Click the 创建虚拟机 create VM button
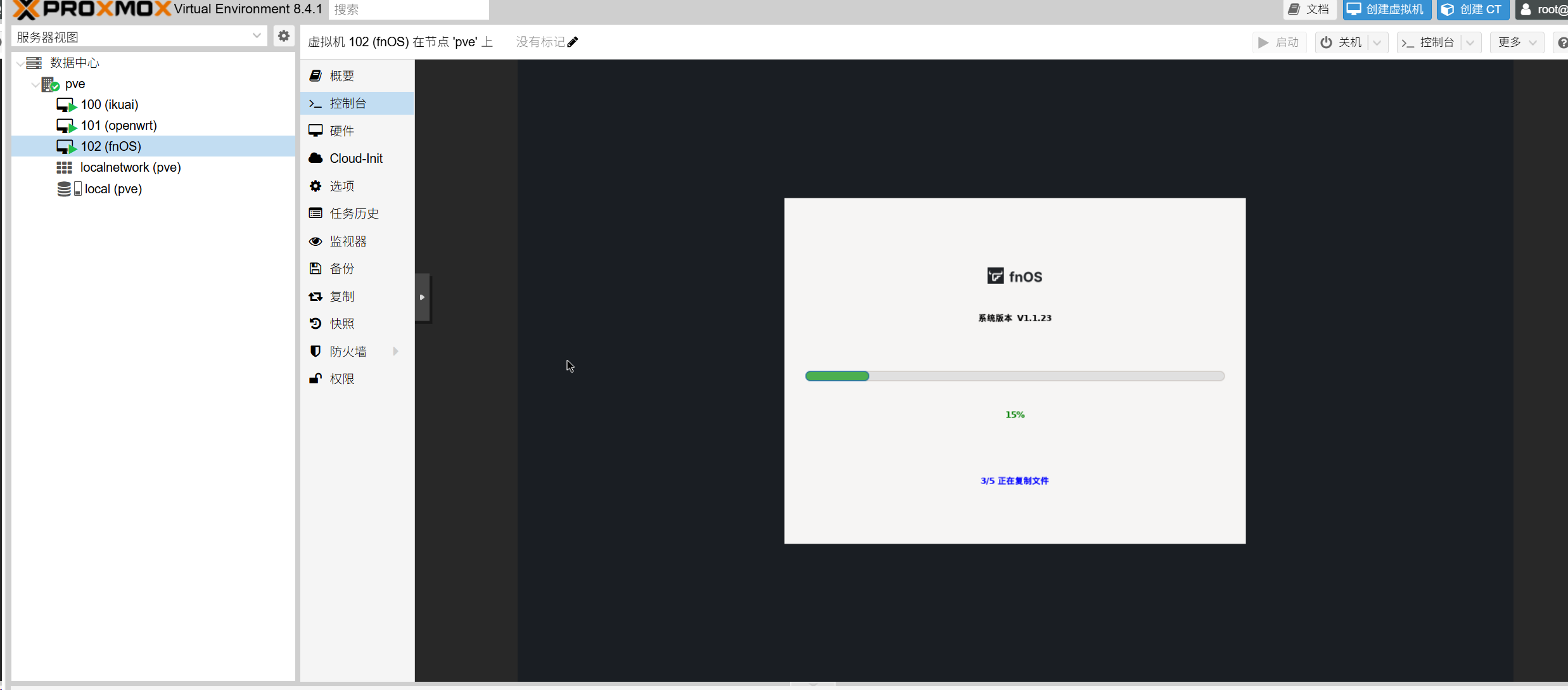The image size is (1568, 690). [1386, 10]
